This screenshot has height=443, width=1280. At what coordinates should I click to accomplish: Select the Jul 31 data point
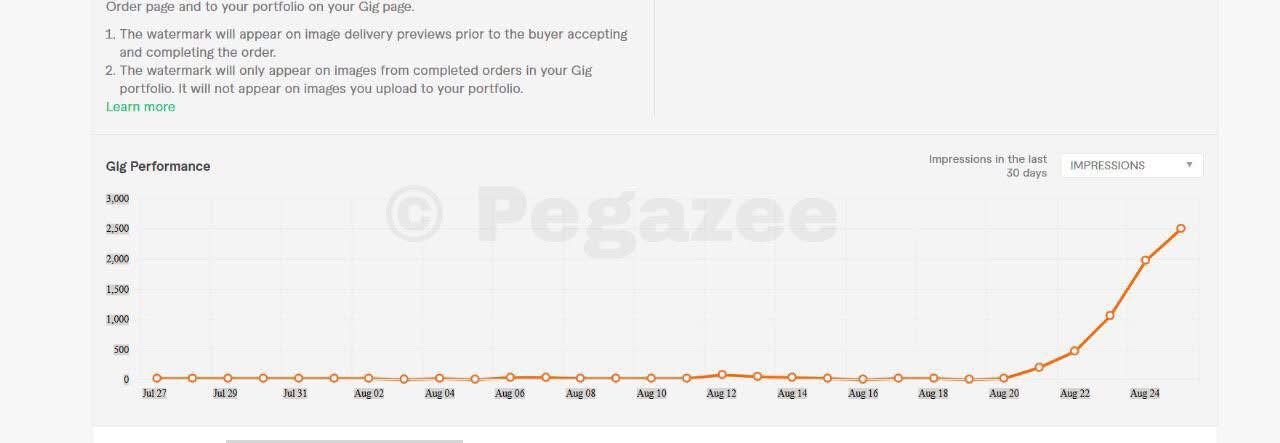coord(298,378)
